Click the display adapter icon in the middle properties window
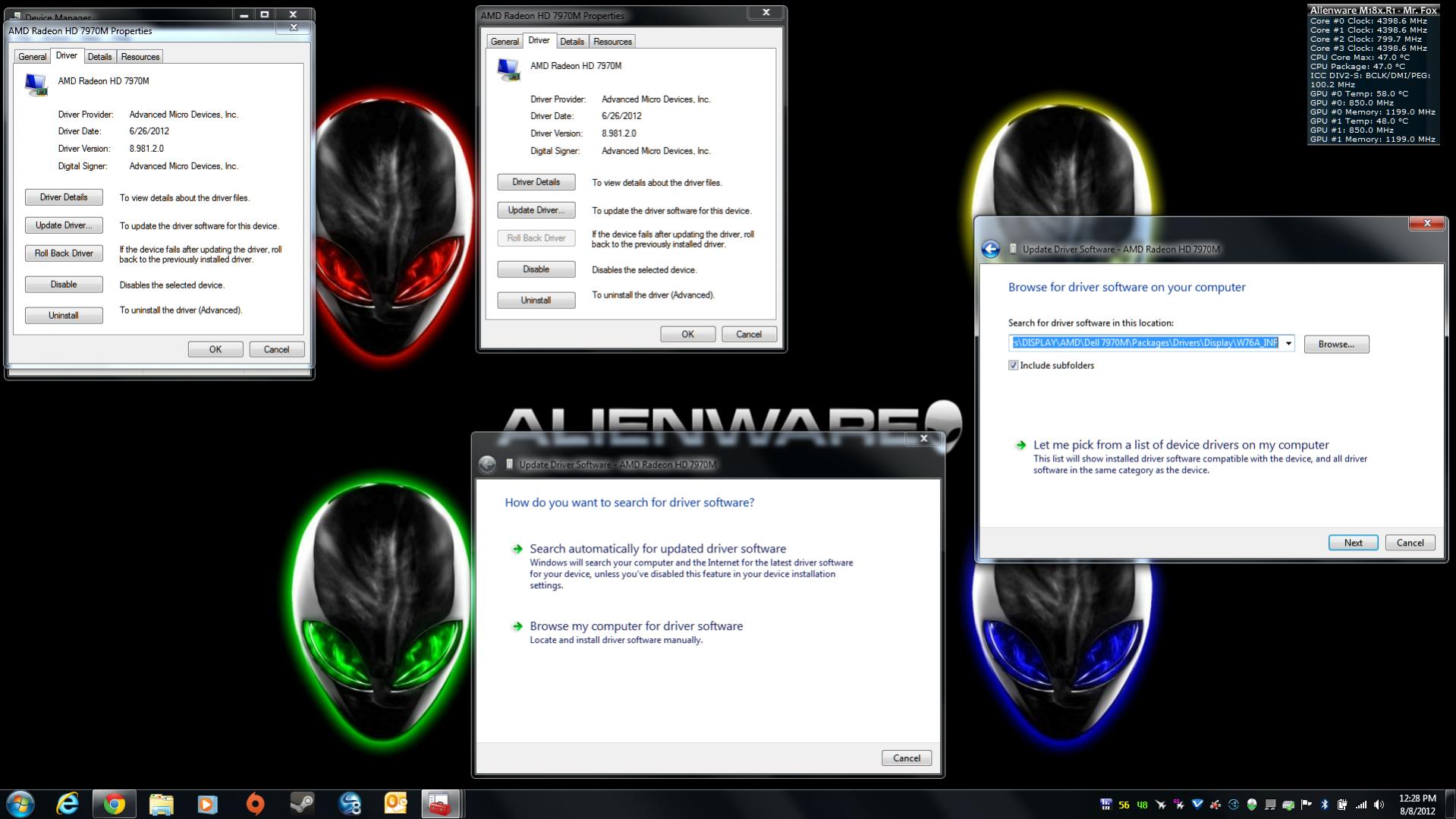This screenshot has width=1456, height=819. tap(508, 69)
